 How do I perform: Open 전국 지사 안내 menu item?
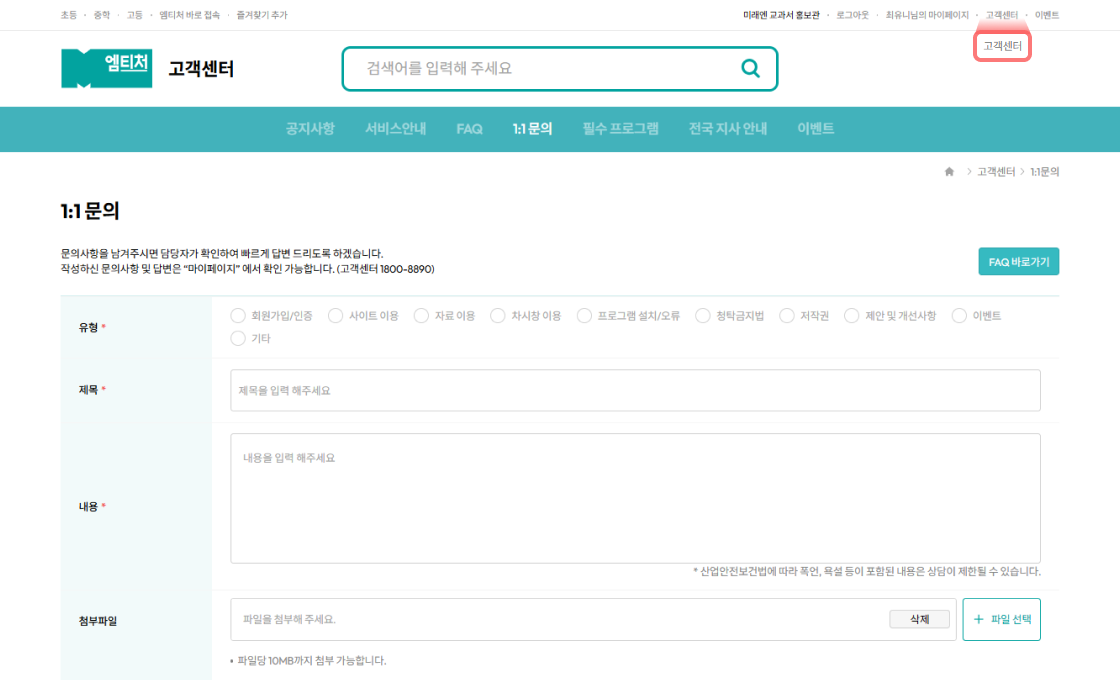pyautogui.click(x=728, y=129)
